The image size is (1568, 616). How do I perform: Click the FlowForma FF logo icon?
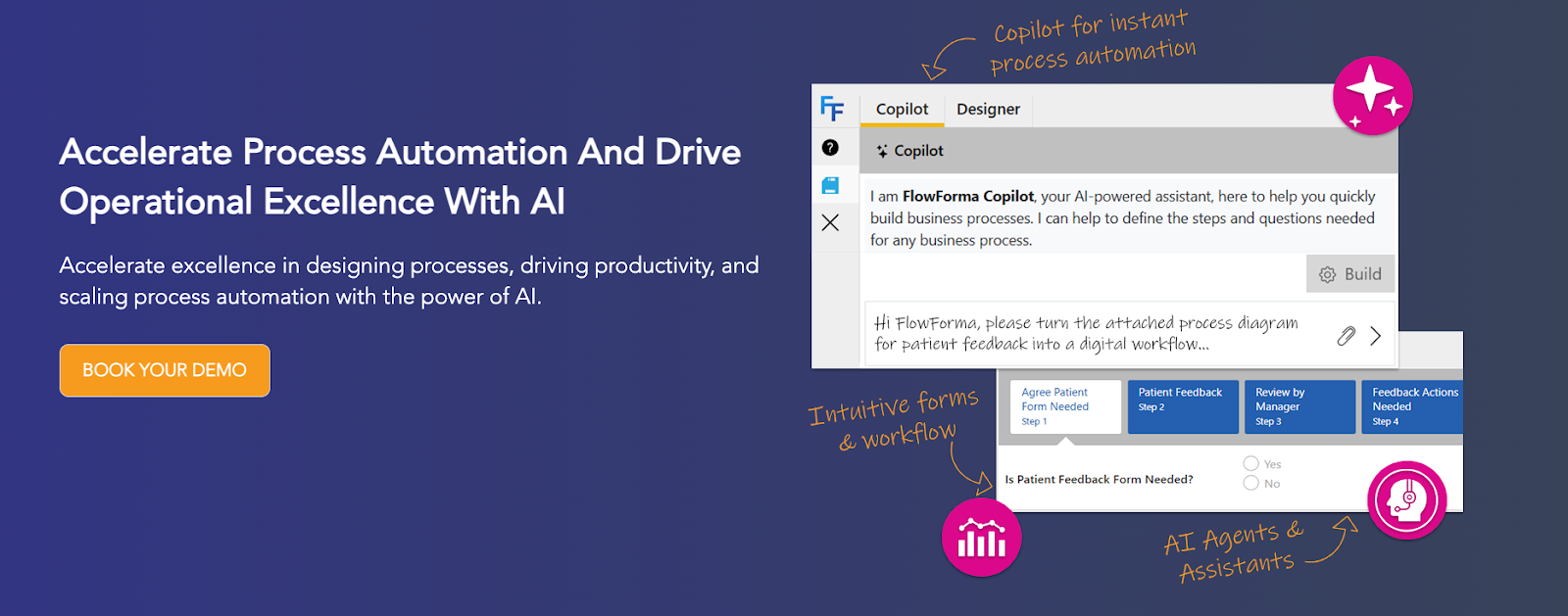coord(832,108)
